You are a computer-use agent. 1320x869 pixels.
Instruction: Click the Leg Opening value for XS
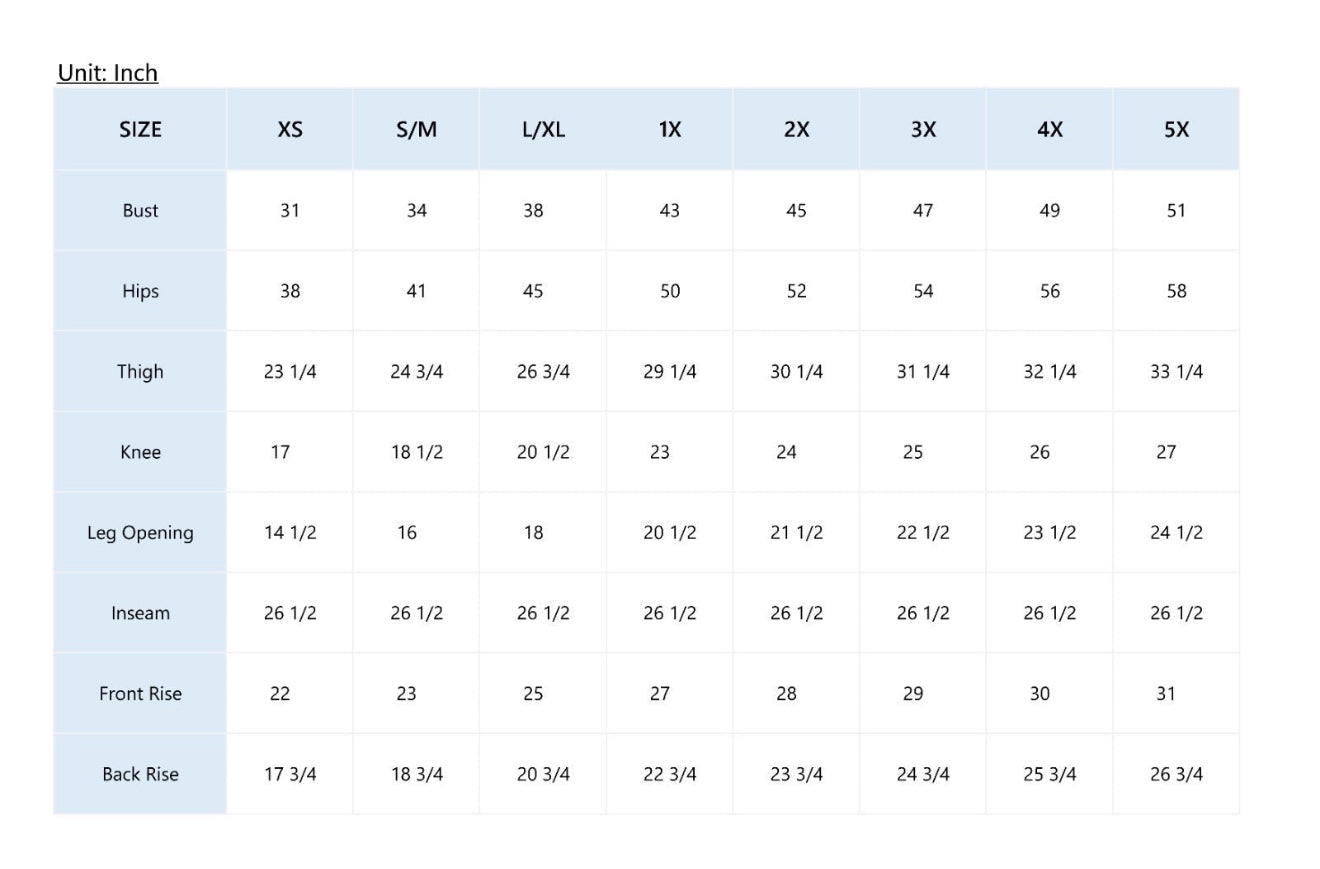[290, 532]
